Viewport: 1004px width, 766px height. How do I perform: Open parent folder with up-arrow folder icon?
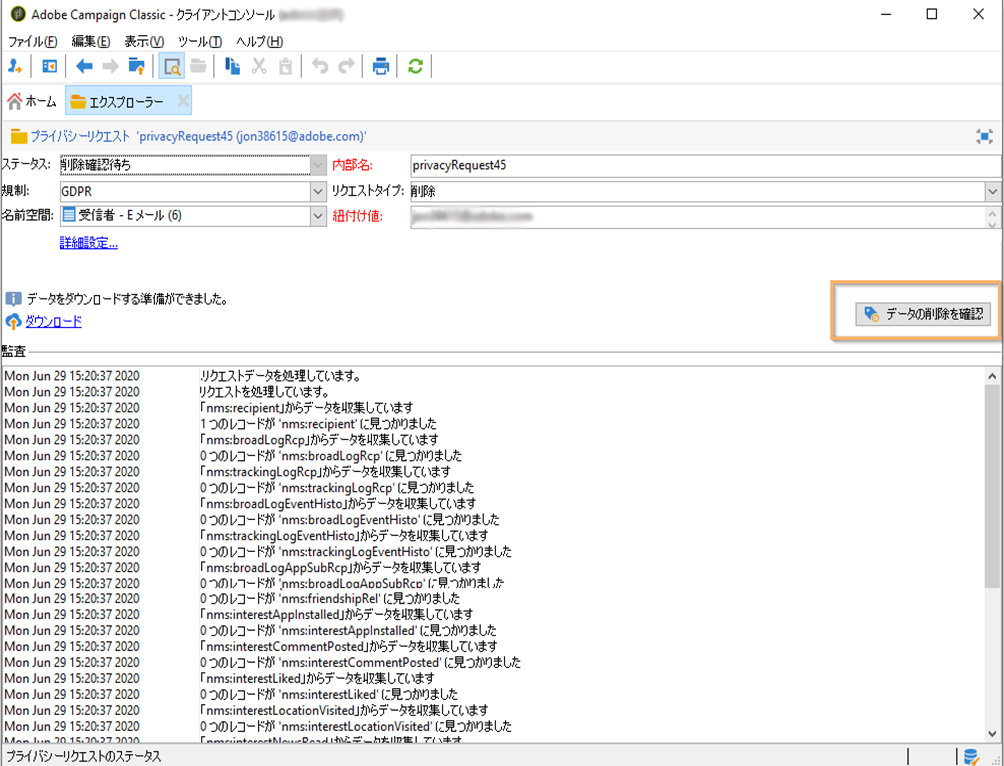click(136, 65)
